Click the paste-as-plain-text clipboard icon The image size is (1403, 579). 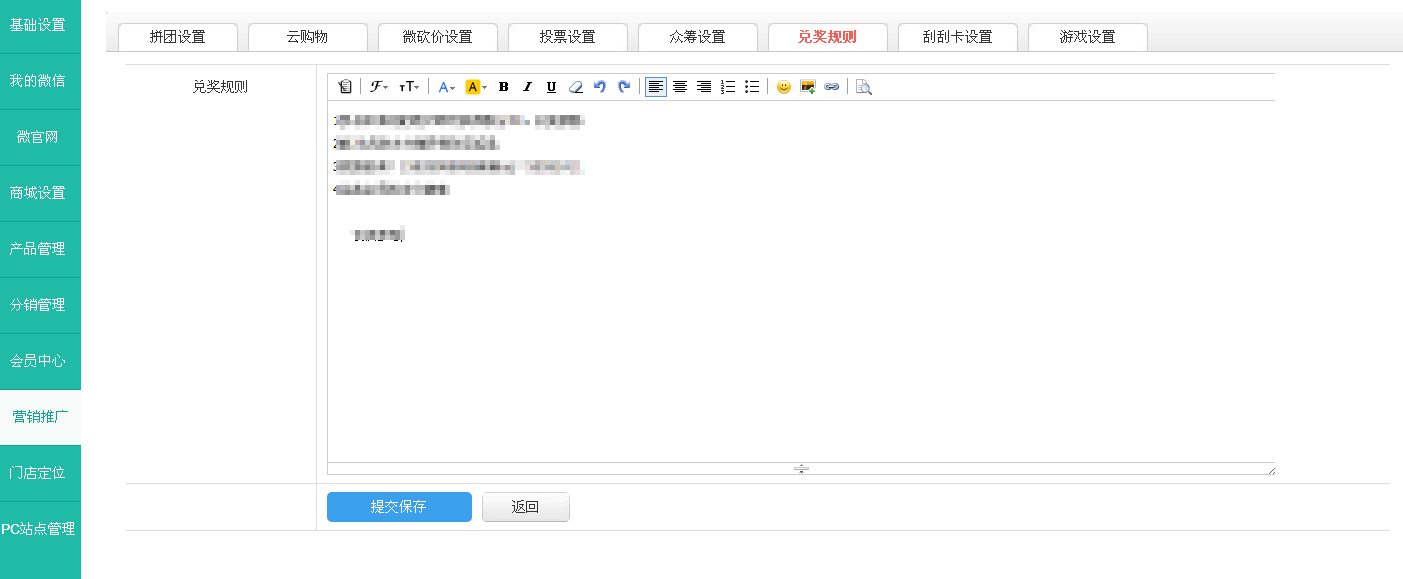[x=345, y=87]
